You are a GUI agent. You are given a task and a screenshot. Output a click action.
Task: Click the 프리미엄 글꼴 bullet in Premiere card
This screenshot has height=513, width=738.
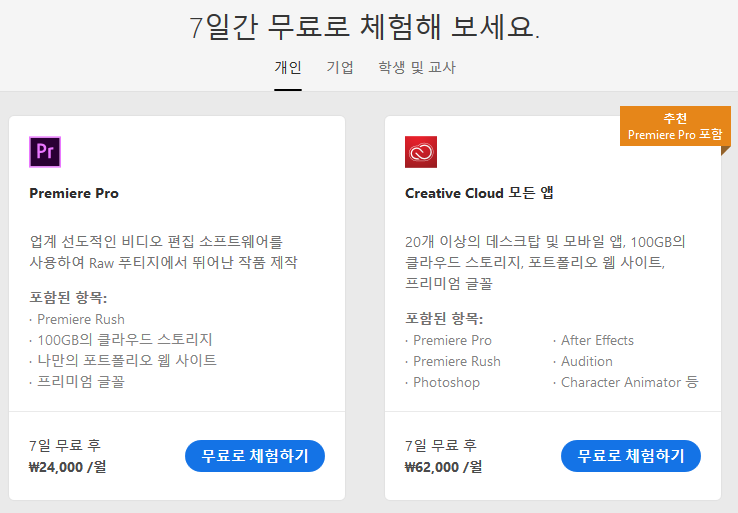click(x=80, y=381)
